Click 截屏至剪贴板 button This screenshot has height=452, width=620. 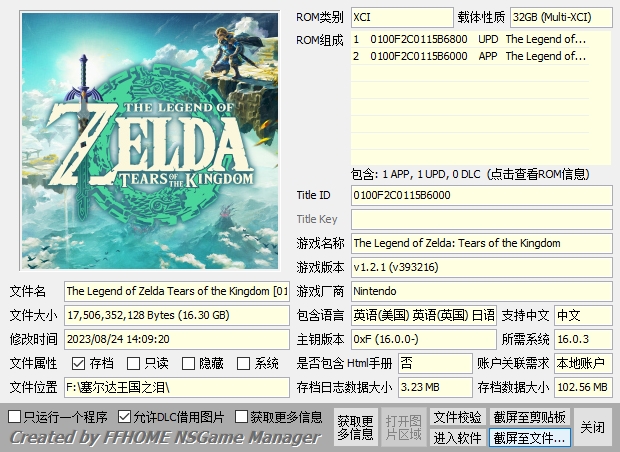(529, 417)
